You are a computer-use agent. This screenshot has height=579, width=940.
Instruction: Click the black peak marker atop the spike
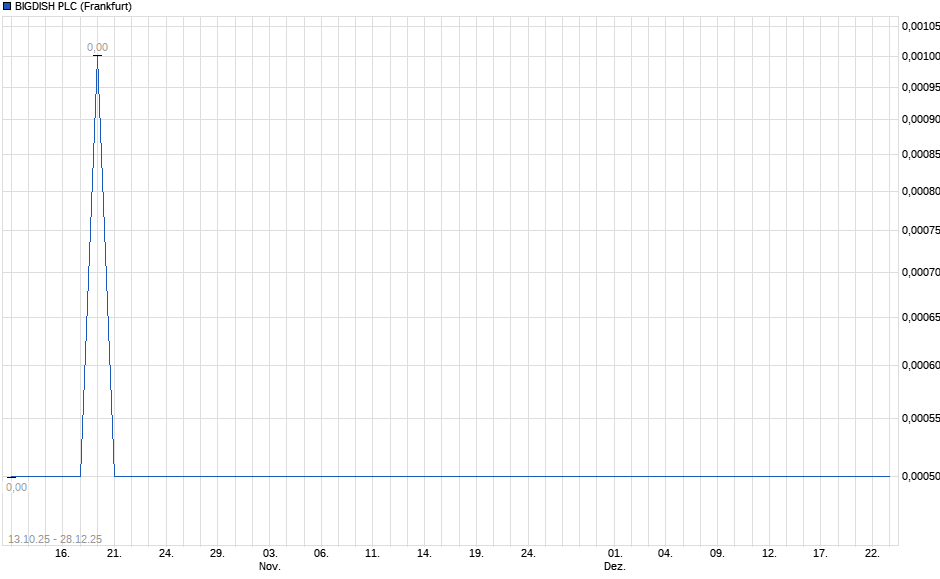click(97, 57)
